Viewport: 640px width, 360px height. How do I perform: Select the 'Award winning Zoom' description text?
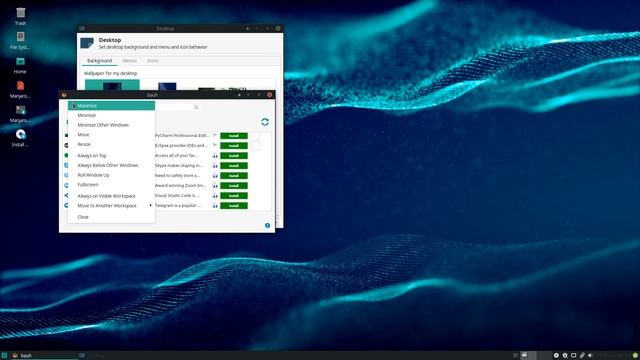(x=180, y=186)
